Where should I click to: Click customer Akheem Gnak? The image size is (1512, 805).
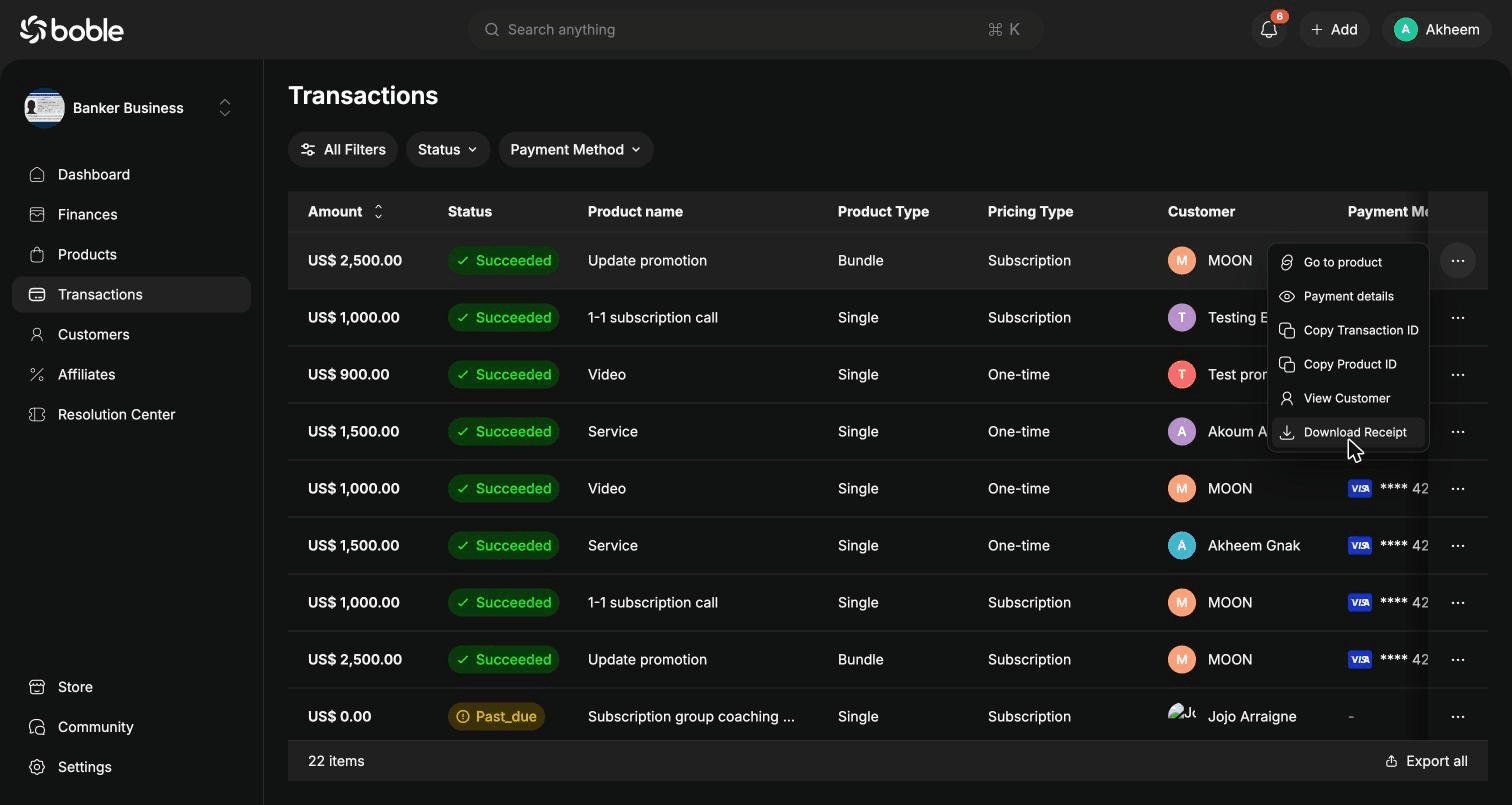click(x=1234, y=545)
